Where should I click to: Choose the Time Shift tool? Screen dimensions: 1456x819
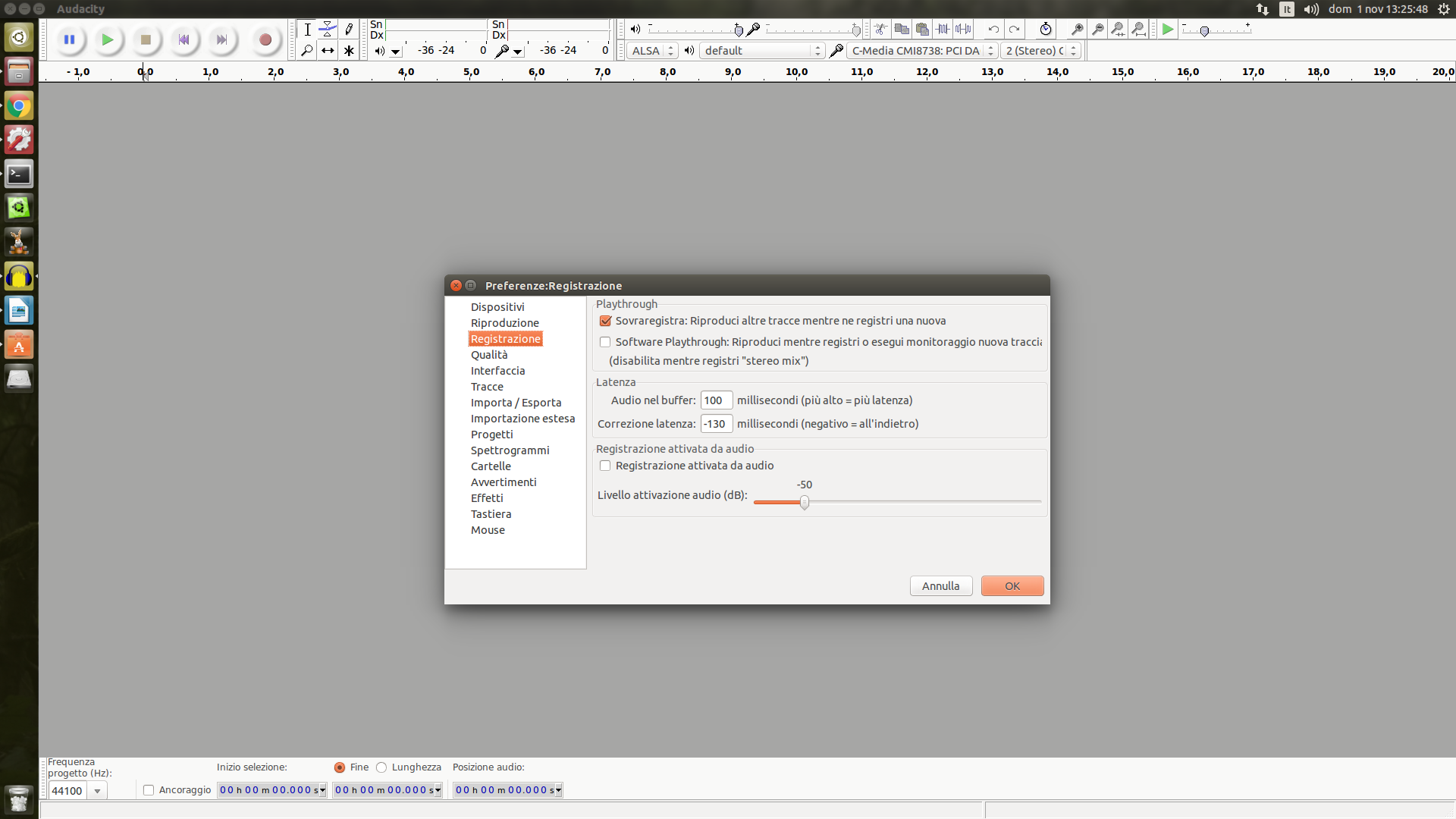tap(328, 51)
